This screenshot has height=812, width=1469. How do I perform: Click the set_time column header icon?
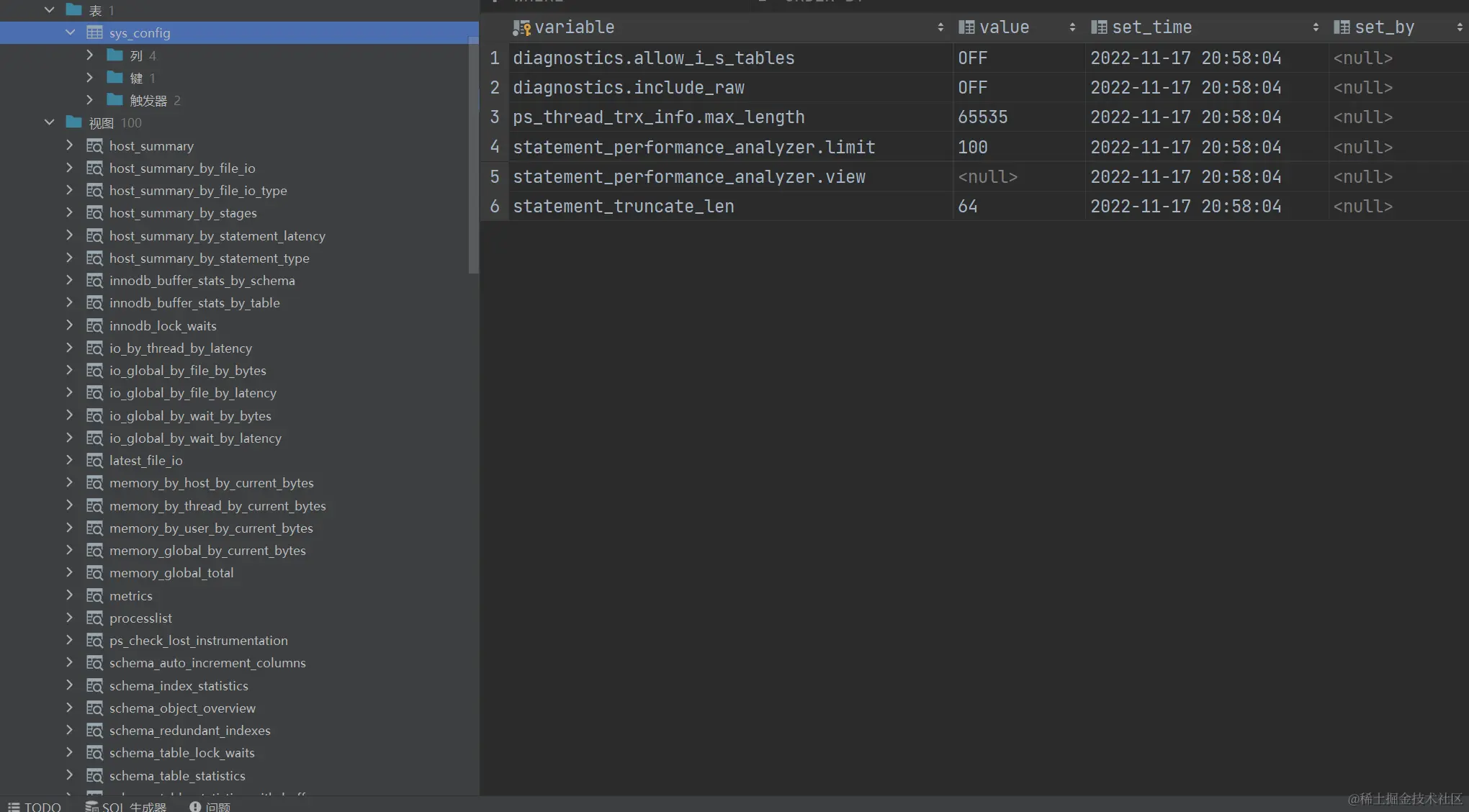(x=1099, y=27)
